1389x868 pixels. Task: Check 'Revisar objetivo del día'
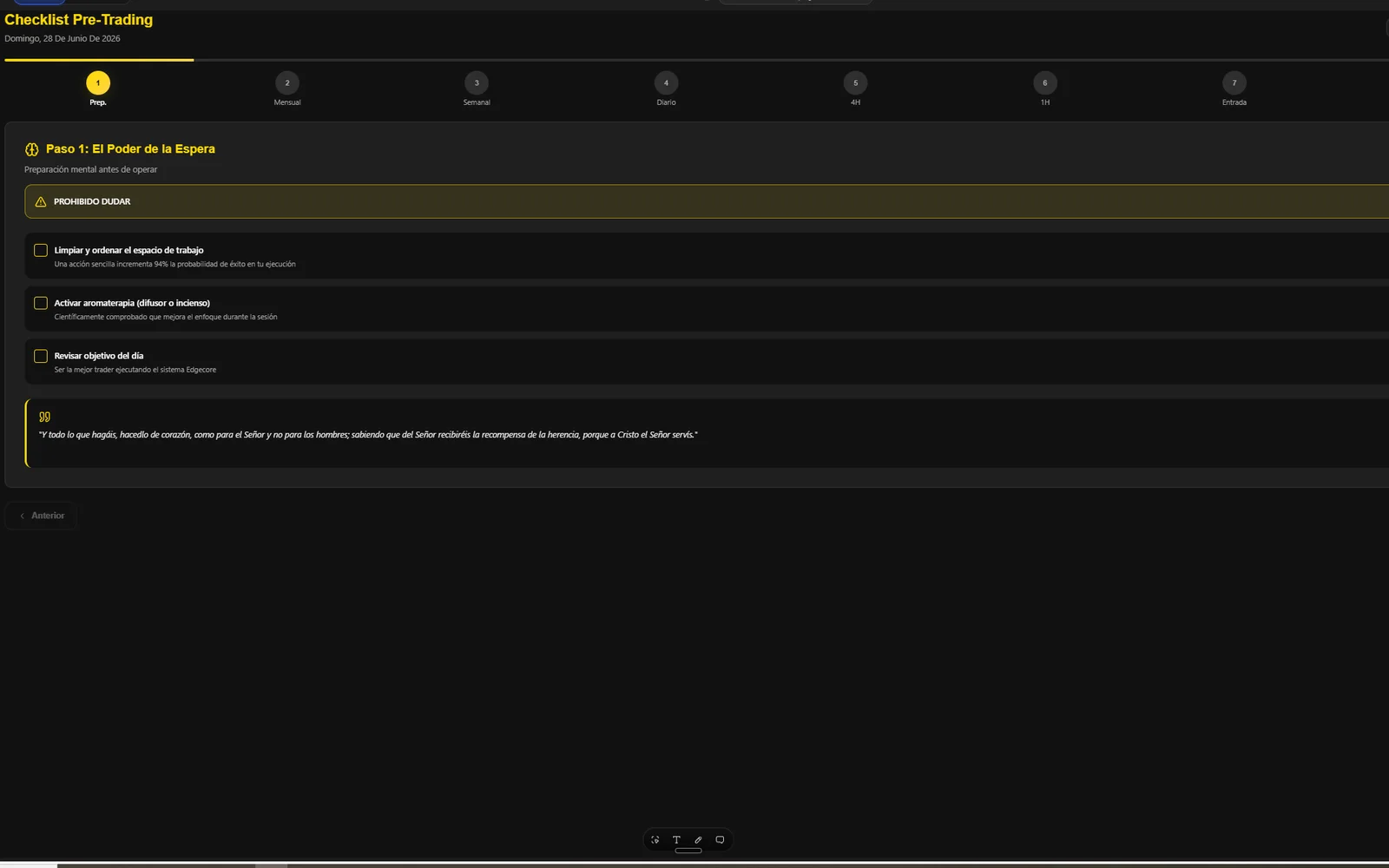(x=41, y=356)
